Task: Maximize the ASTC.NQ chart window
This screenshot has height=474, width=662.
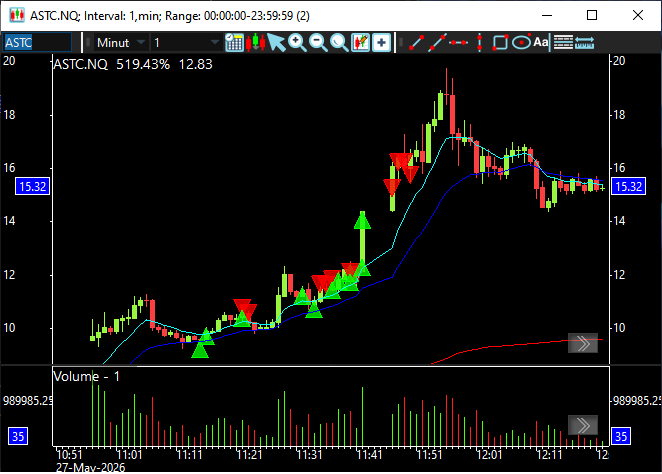Action: (x=592, y=15)
